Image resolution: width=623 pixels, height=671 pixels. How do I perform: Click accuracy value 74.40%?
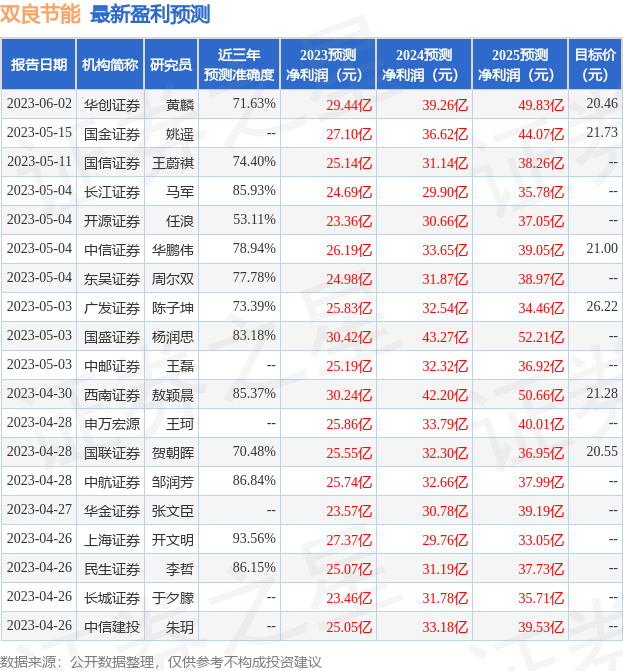(x=254, y=161)
